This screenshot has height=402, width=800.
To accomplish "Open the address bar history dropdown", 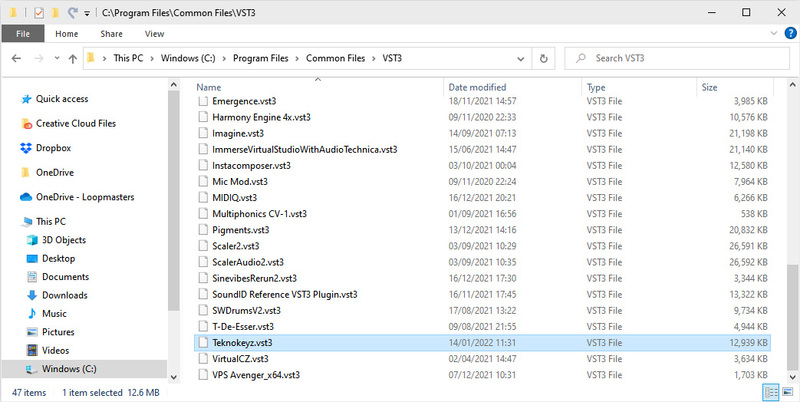I will pyautogui.click(x=520, y=59).
